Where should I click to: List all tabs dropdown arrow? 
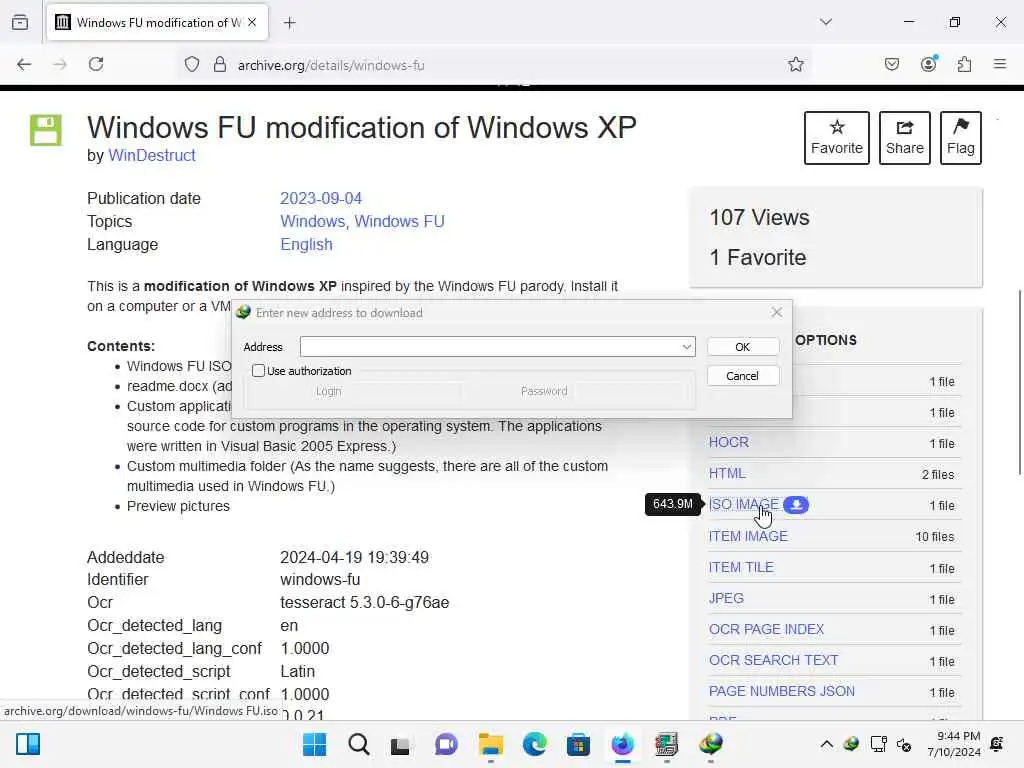[x=826, y=22]
